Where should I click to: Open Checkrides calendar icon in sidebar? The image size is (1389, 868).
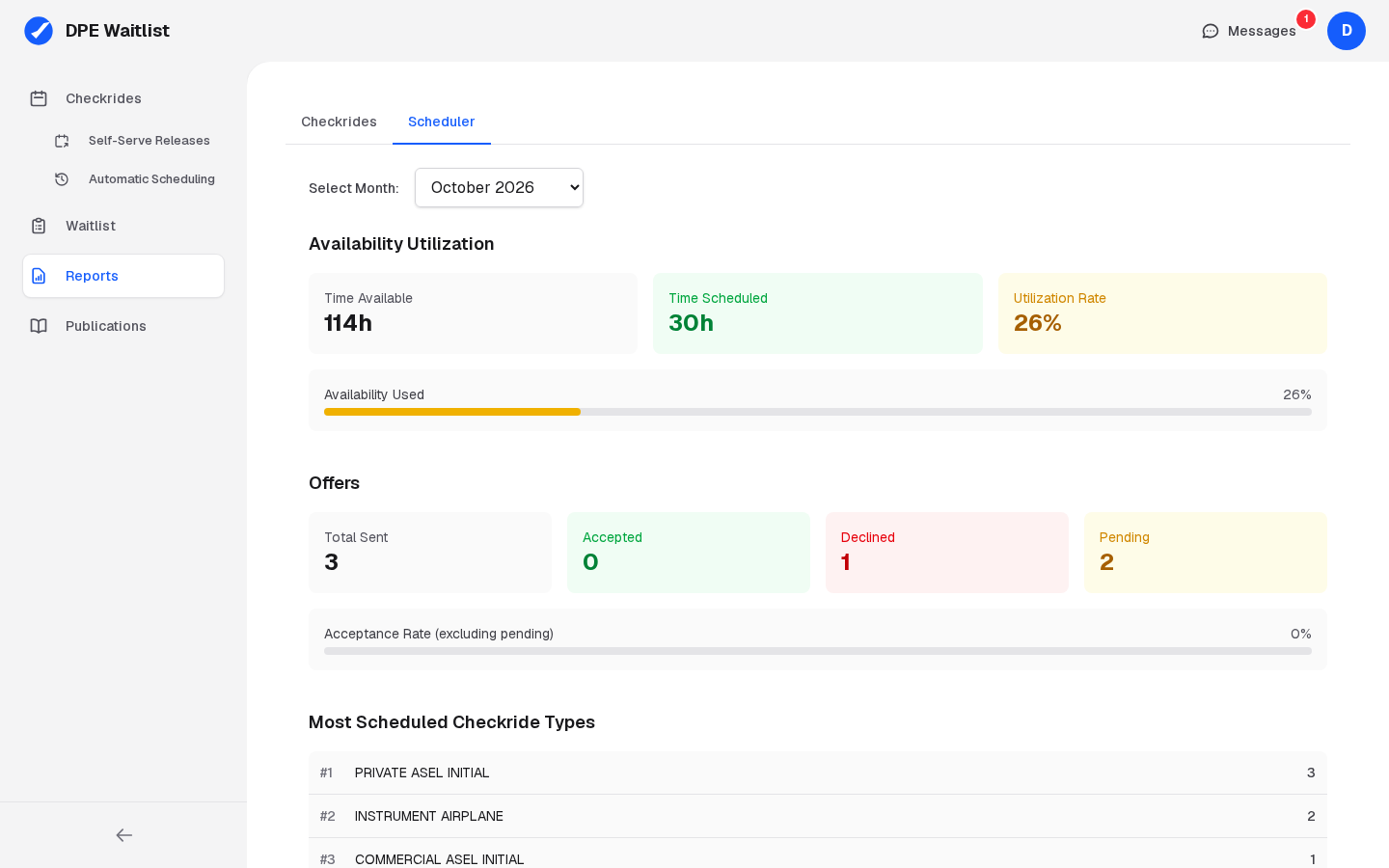39,98
